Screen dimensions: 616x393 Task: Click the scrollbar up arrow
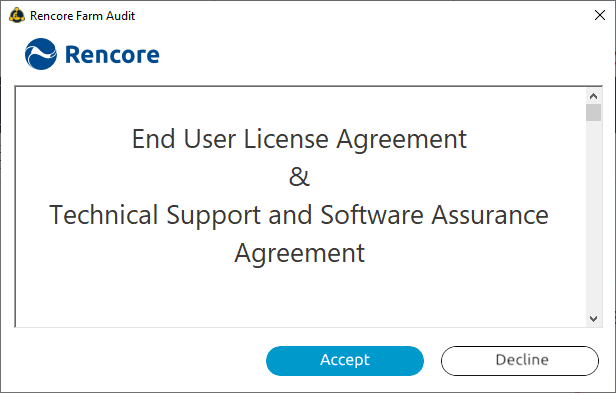pyautogui.click(x=593, y=96)
